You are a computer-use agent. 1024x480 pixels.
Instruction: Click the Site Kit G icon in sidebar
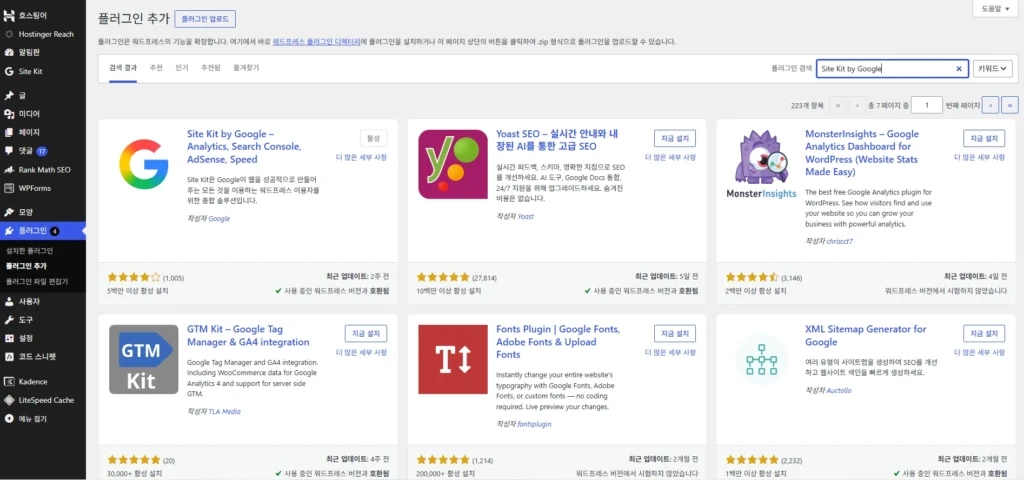(x=8, y=71)
